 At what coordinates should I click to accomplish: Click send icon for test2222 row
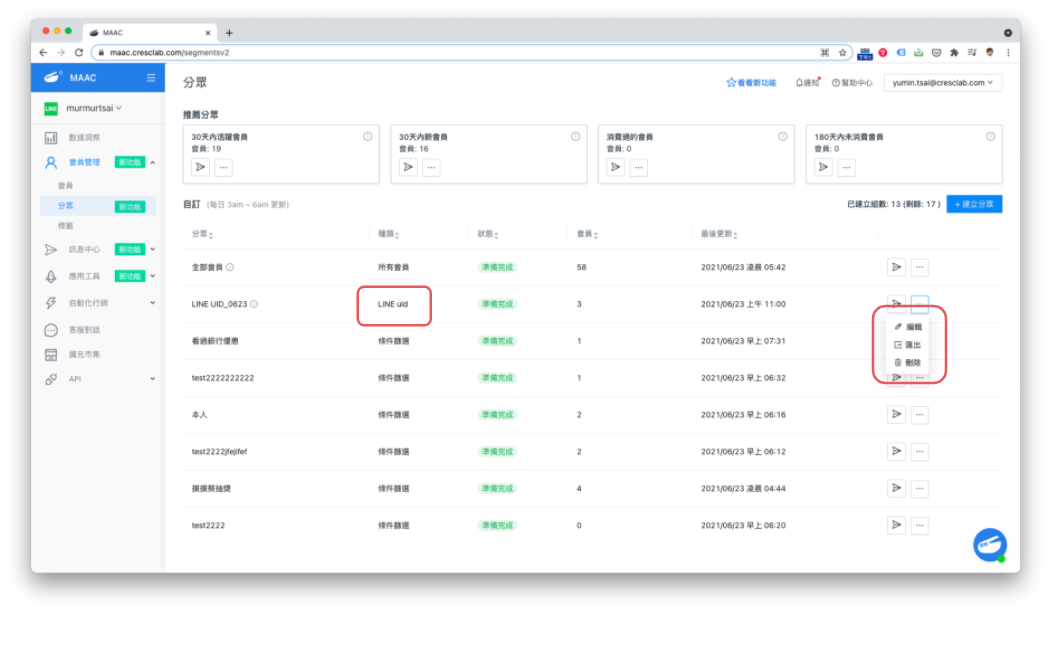point(896,525)
